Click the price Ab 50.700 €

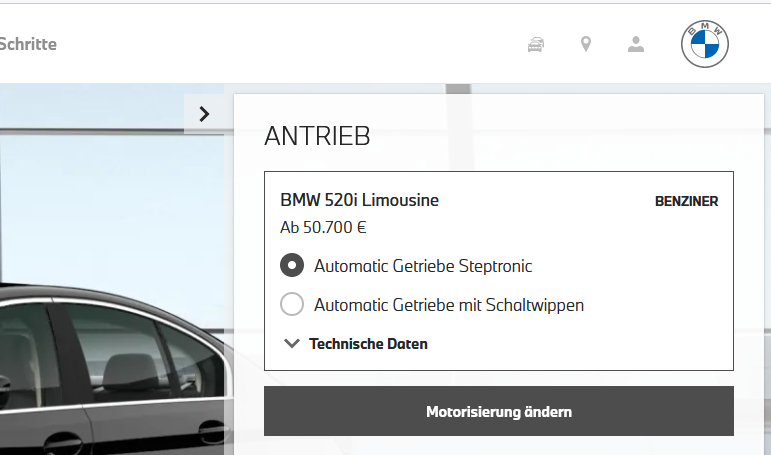click(323, 227)
